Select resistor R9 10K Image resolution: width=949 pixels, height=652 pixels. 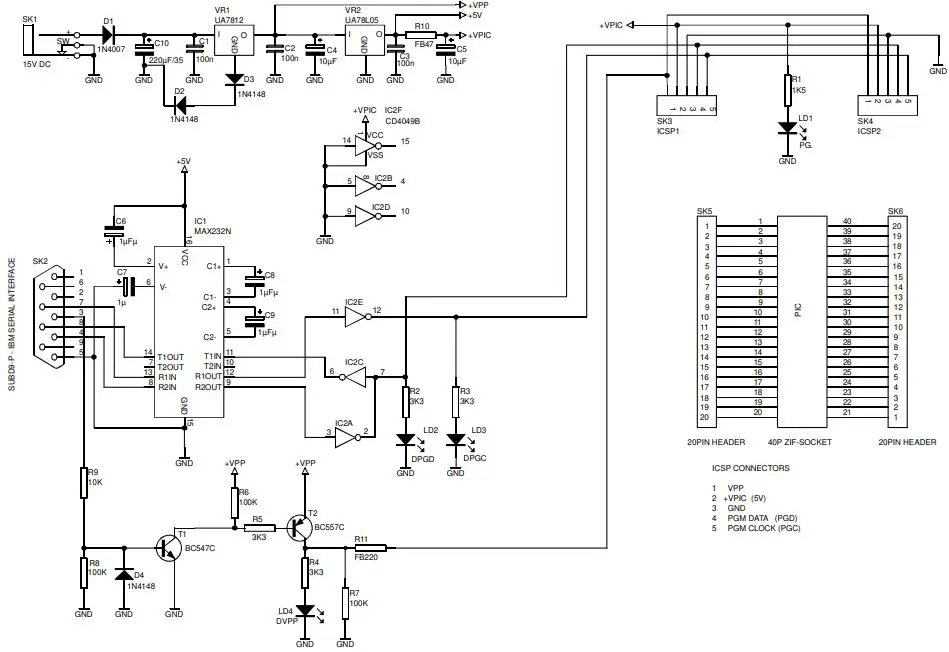84,482
